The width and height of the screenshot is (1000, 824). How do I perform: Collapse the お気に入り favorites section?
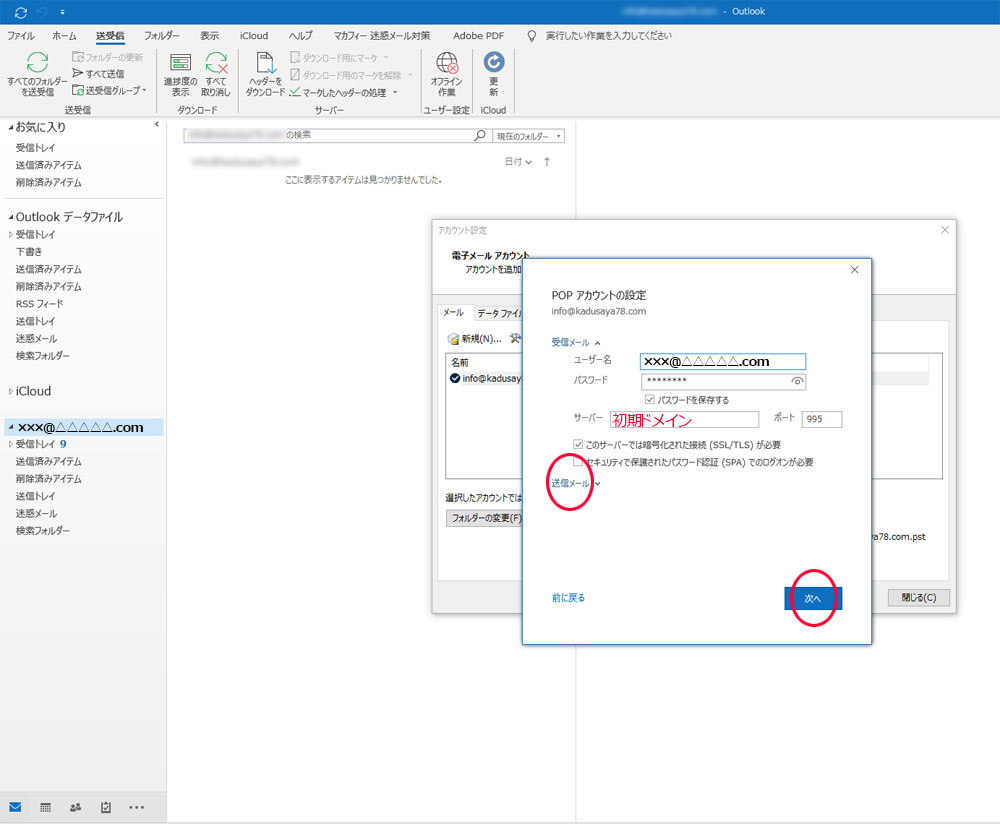tap(11, 128)
